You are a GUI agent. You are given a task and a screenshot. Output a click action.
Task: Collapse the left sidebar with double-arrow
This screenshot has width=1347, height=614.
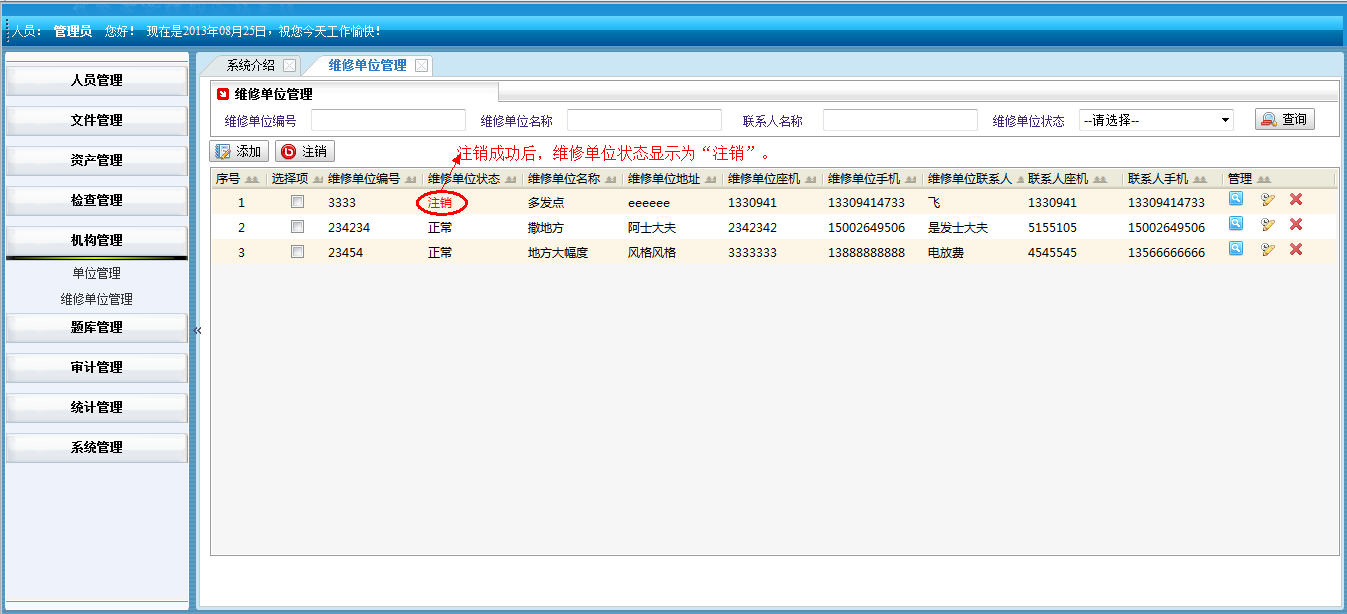point(197,330)
